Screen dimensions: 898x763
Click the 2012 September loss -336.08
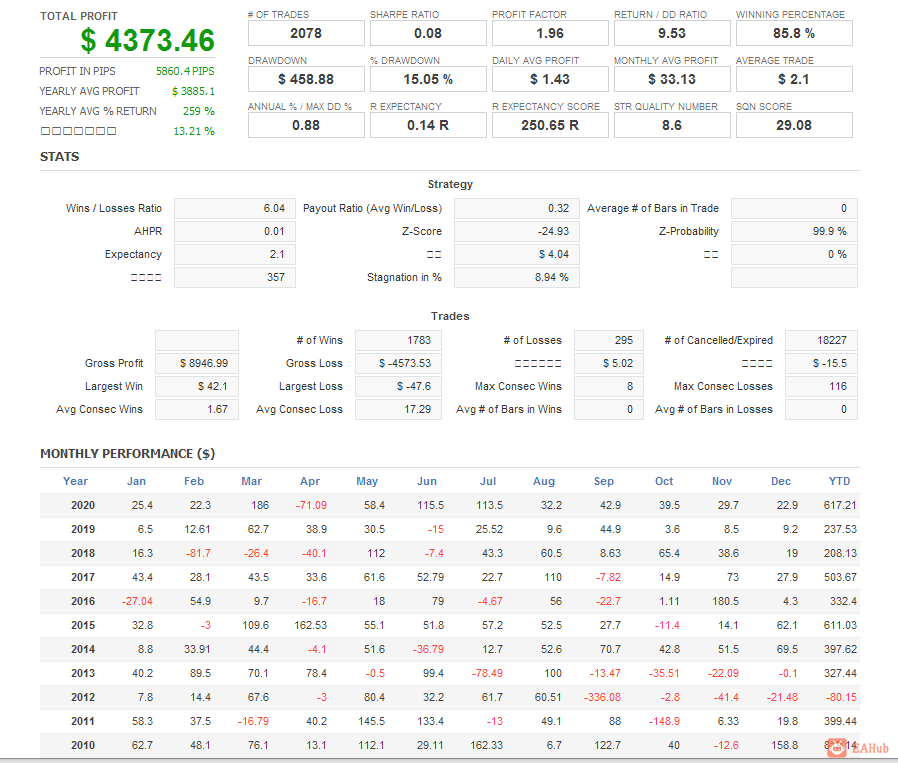(x=602, y=697)
